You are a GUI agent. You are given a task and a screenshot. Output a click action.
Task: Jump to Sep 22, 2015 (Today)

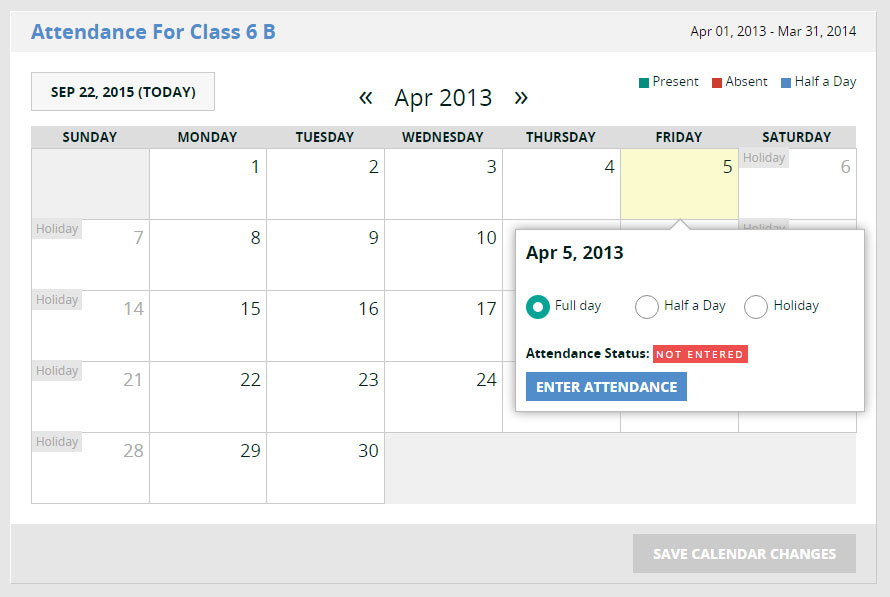pos(123,92)
